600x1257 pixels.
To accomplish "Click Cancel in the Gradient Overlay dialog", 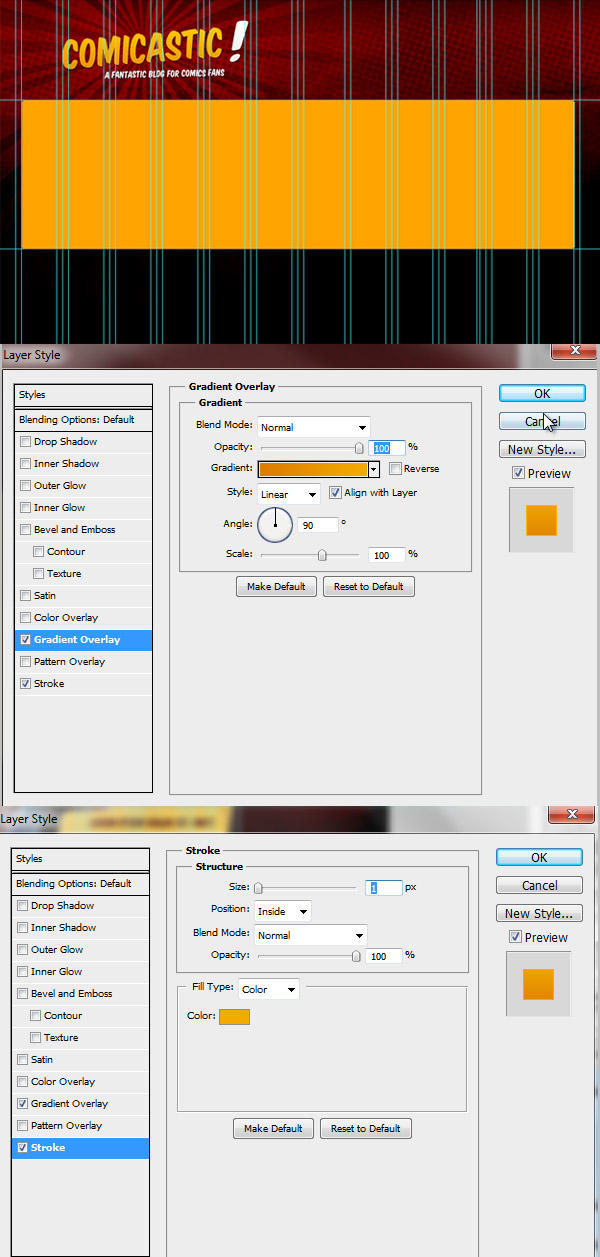I will click(542, 421).
